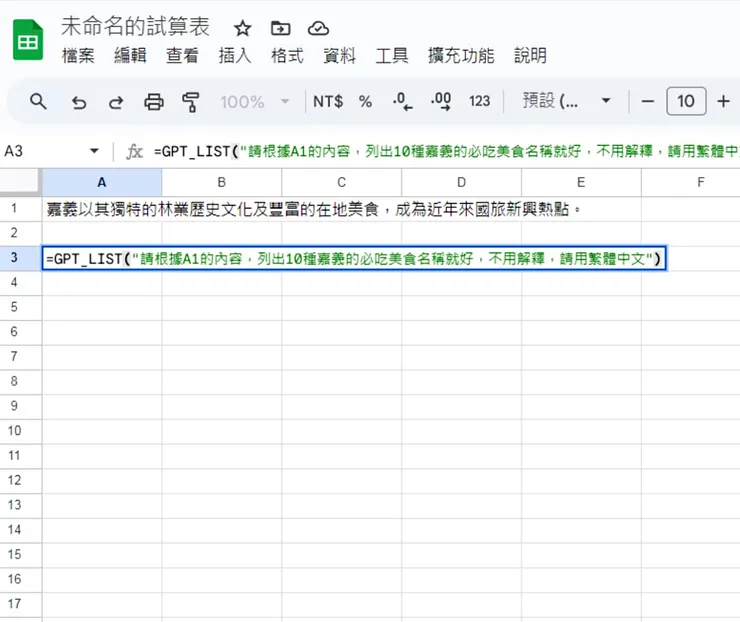
Task: Select cell A4
Action: [102, 283]
